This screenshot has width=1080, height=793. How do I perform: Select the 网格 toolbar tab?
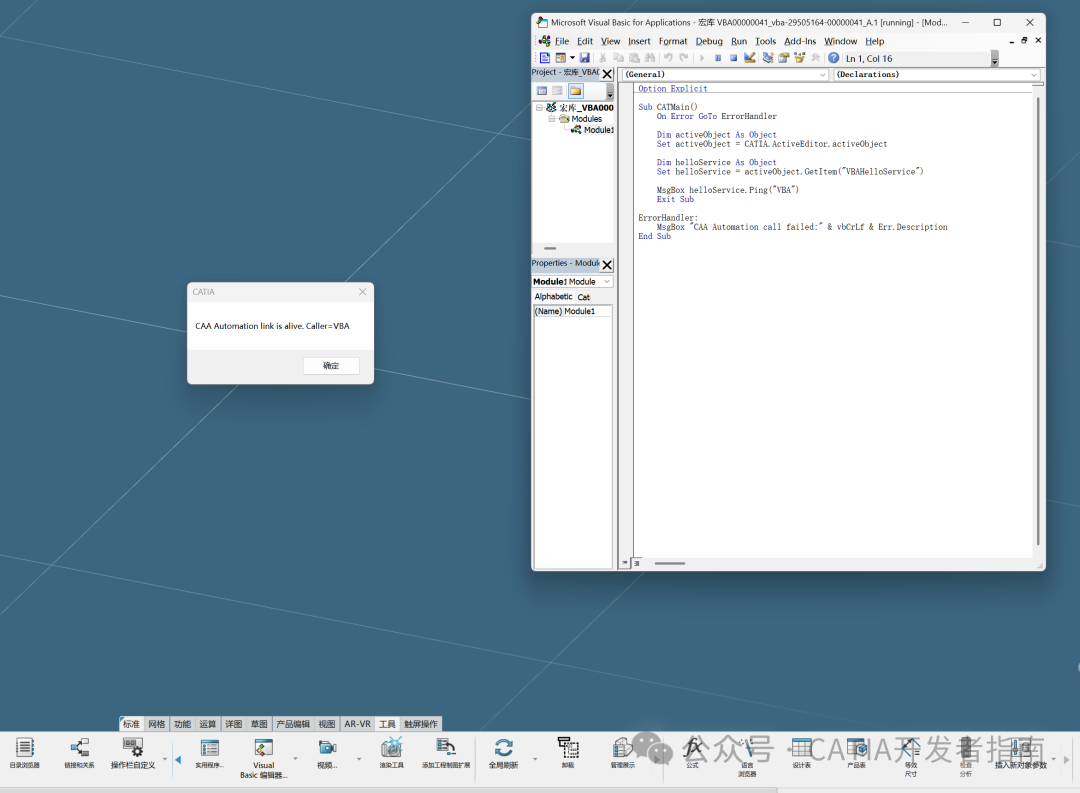click(157, 724)
